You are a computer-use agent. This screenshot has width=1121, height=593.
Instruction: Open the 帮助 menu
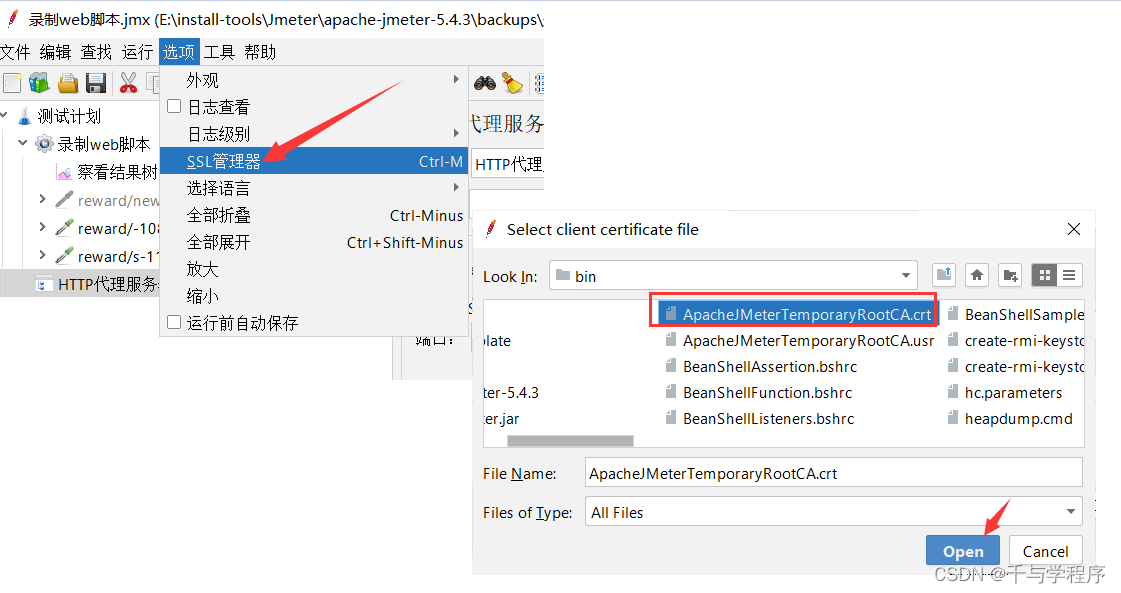pyautogui.click(x=260, y=52)
